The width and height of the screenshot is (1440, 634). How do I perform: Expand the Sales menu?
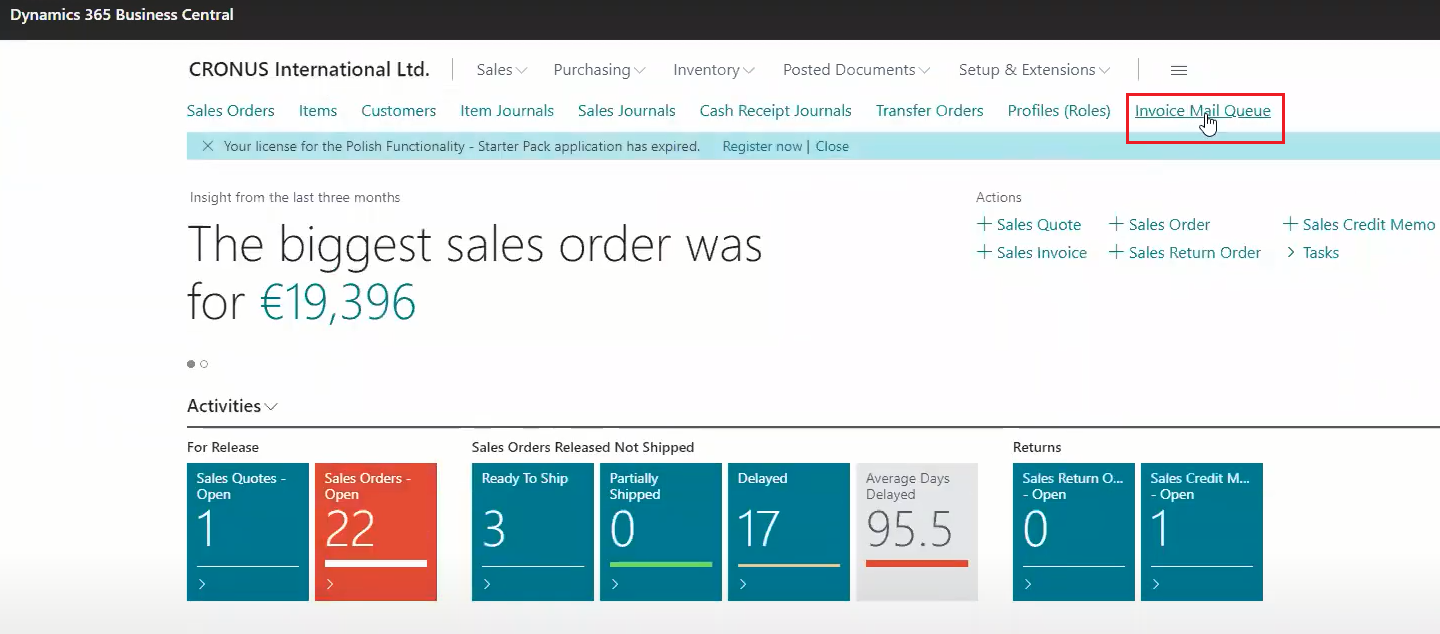(x=501, y=70)
